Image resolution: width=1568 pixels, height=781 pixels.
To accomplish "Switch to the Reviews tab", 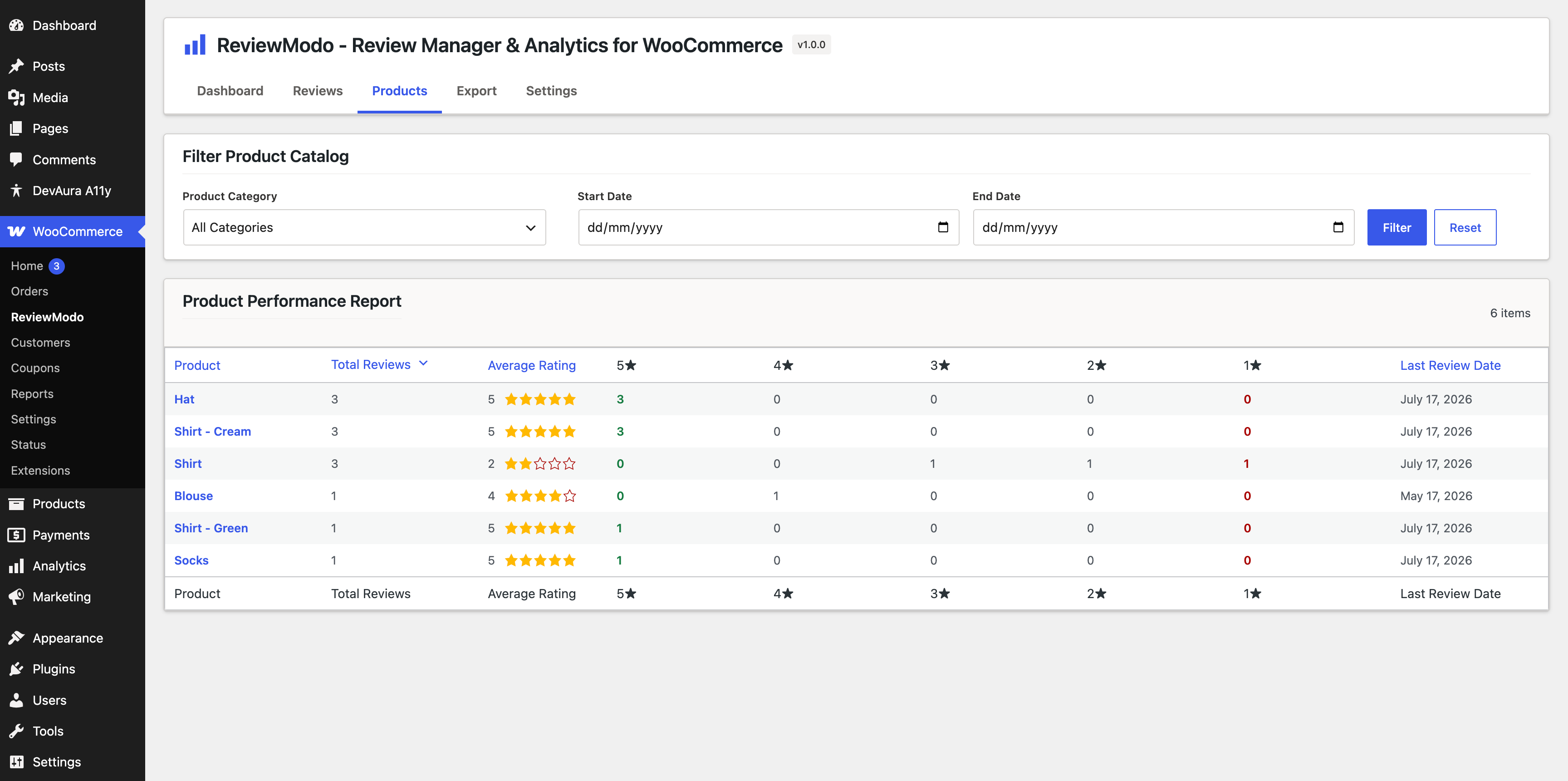I will [x=318, y=91].
